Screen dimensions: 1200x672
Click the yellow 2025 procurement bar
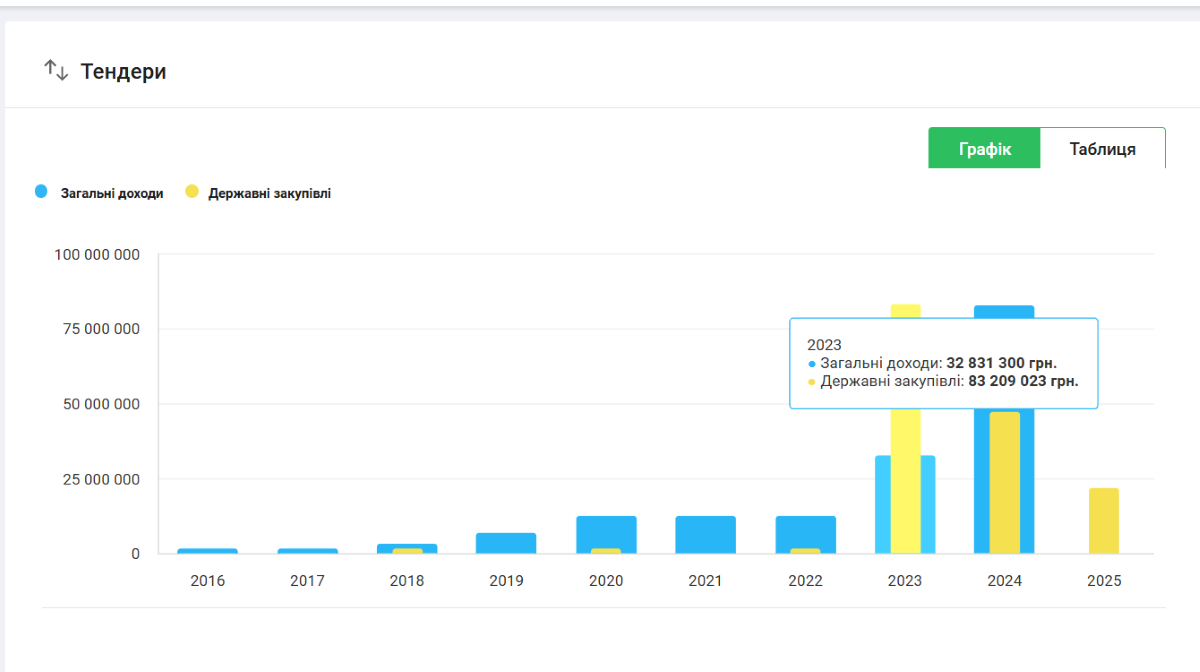coord(1103,521)
